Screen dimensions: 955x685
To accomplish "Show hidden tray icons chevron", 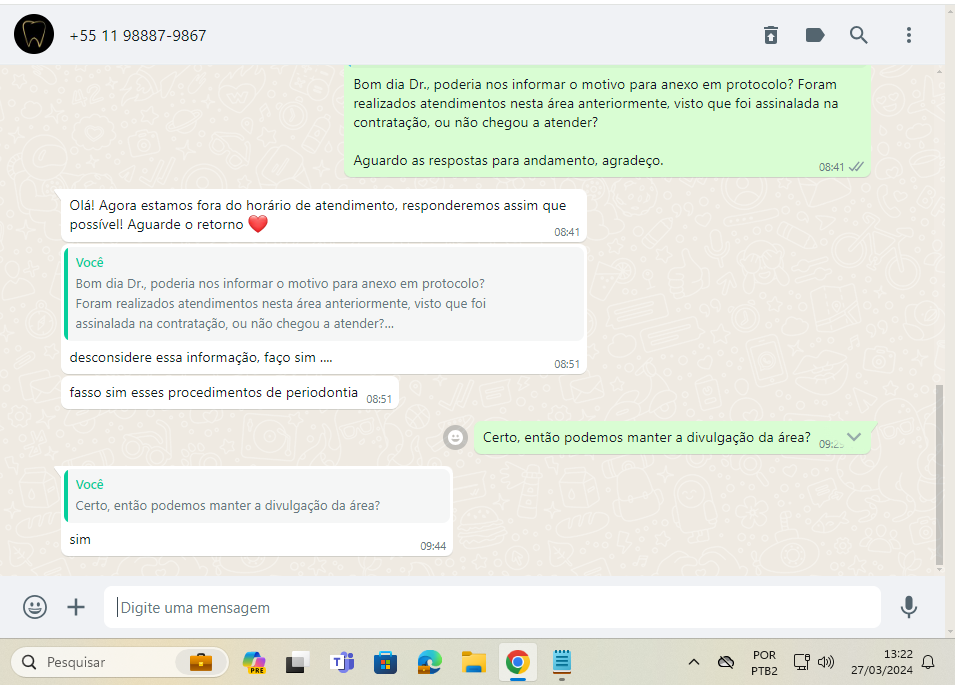I will [694, 662].
